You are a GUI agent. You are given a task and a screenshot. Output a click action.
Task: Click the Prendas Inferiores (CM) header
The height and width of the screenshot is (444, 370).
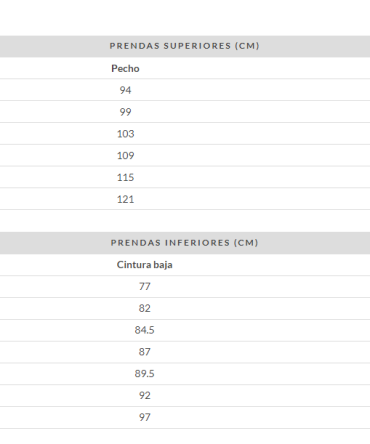pyautogui.click(x=184, y=243)
